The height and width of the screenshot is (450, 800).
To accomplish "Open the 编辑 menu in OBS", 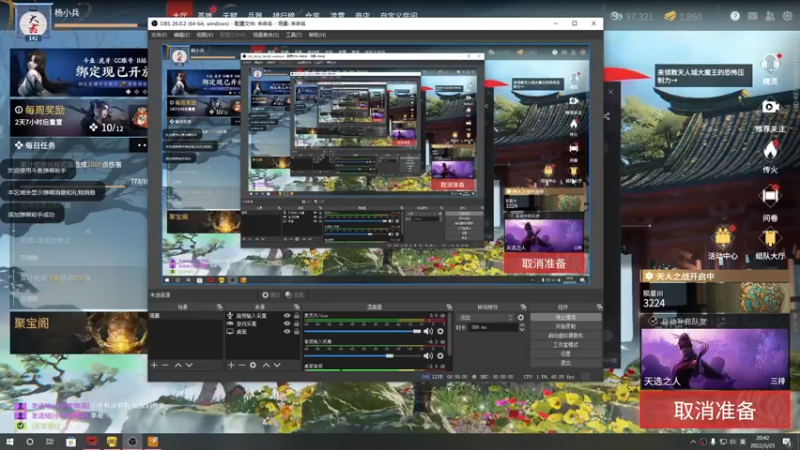I will (182, 35).
